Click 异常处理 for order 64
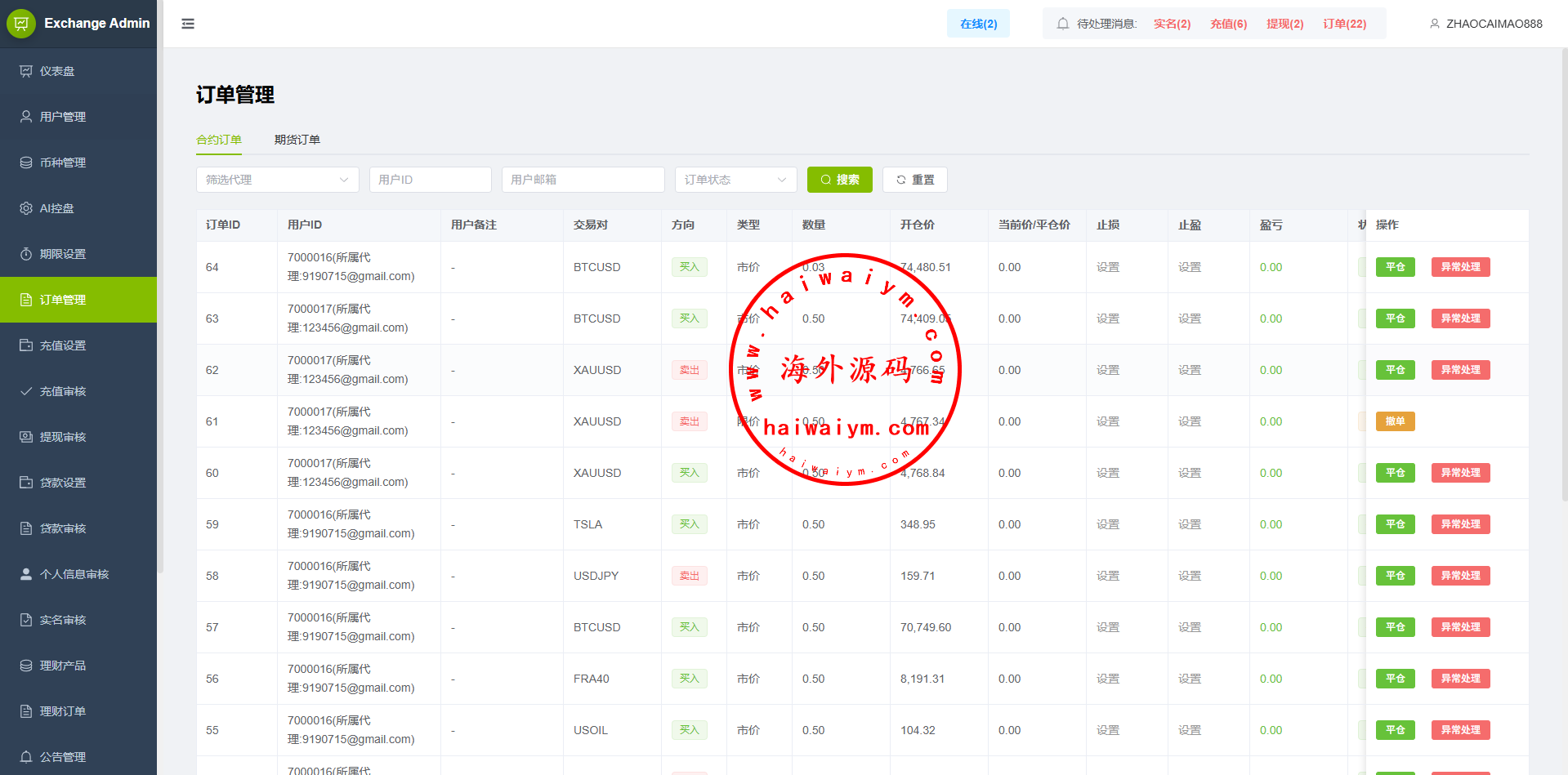1568x775 pixels. (x=1460, y=267)
